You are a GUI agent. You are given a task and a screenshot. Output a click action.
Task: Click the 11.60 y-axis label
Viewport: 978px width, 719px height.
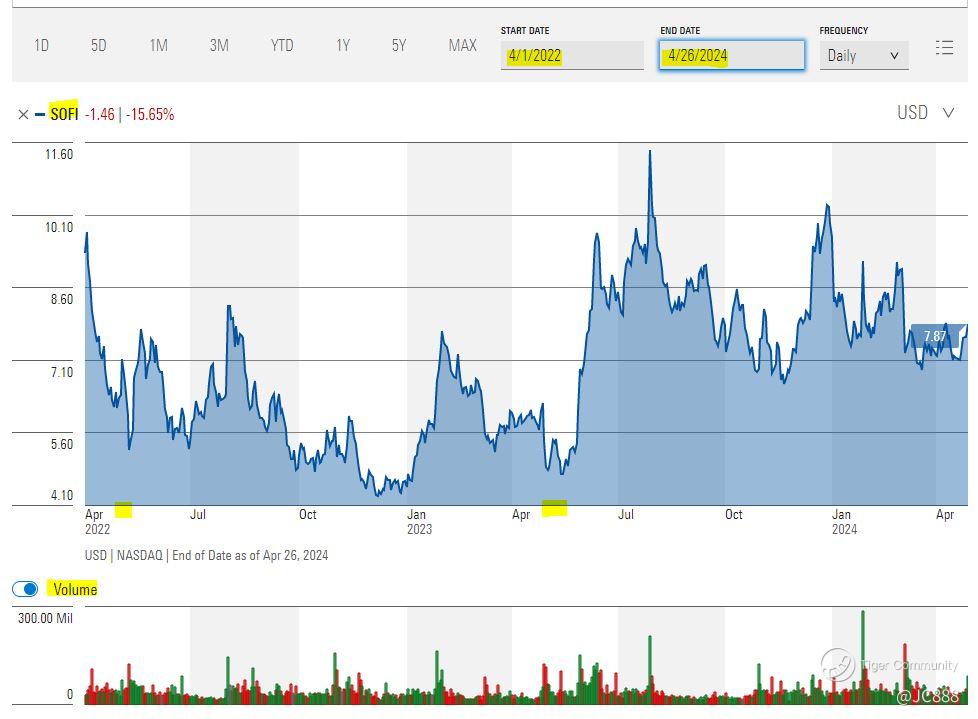click(x=59, y=155)
